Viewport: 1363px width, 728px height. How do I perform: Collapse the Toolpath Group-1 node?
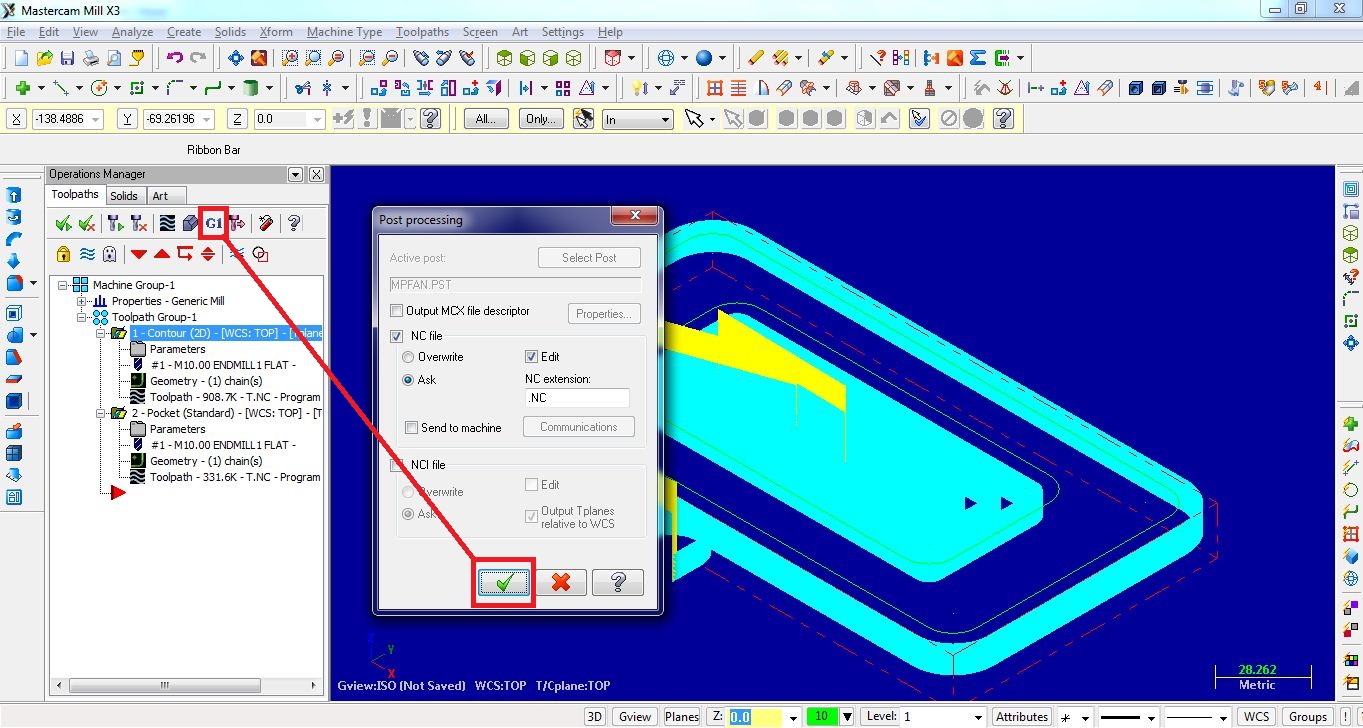coord(82,317)
